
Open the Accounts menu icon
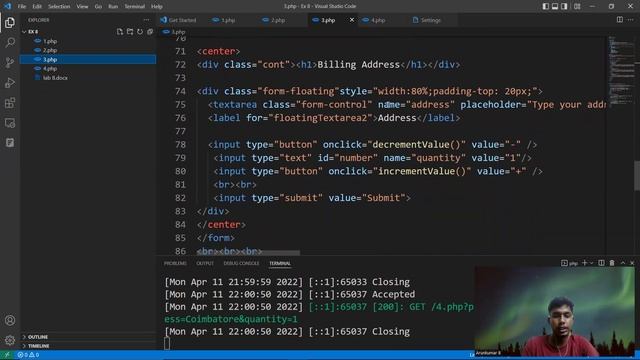pos(10,320)
